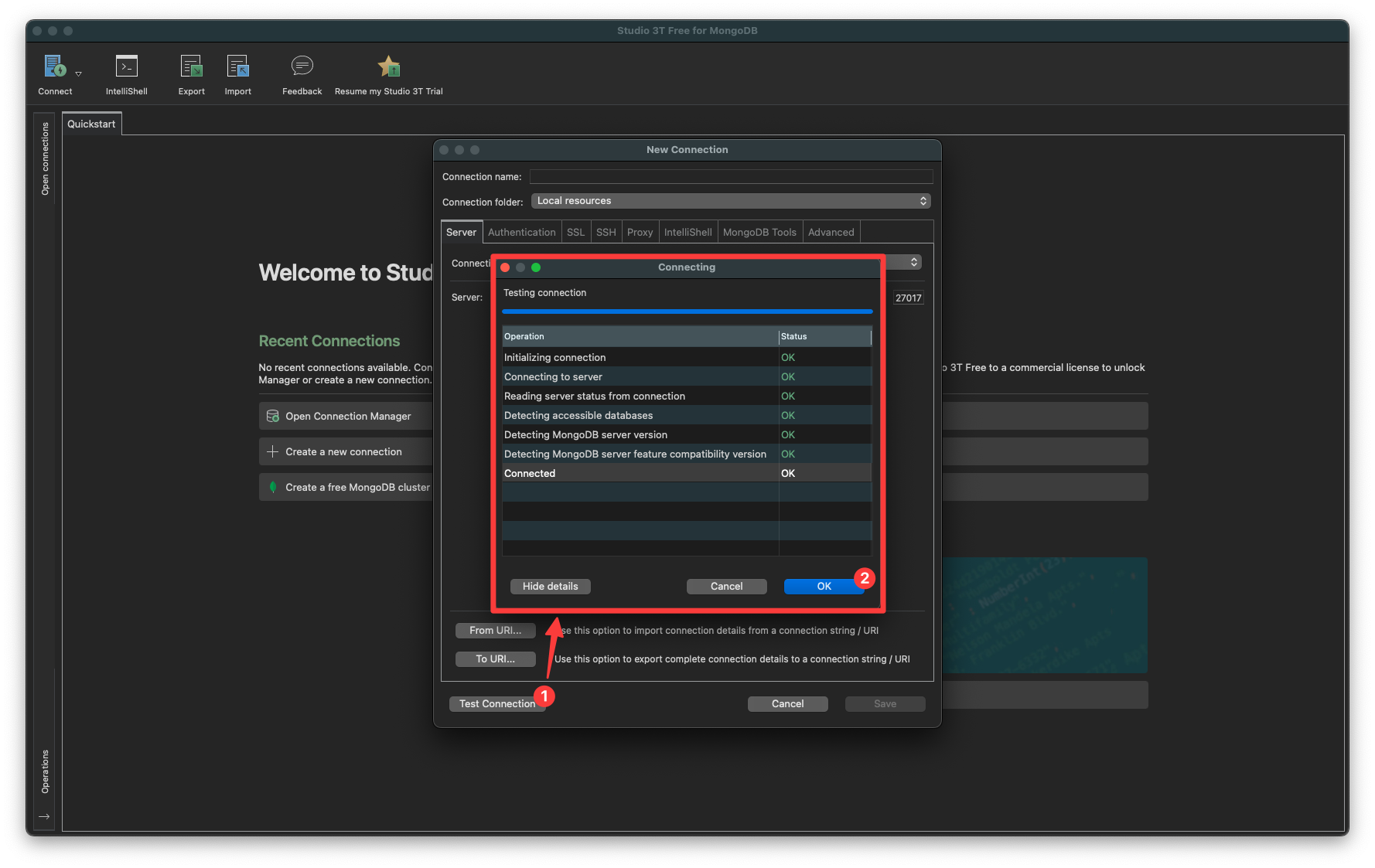Switch to the SSL tab
This screenshot has height=868, width=1375.
tap(576, 232)
